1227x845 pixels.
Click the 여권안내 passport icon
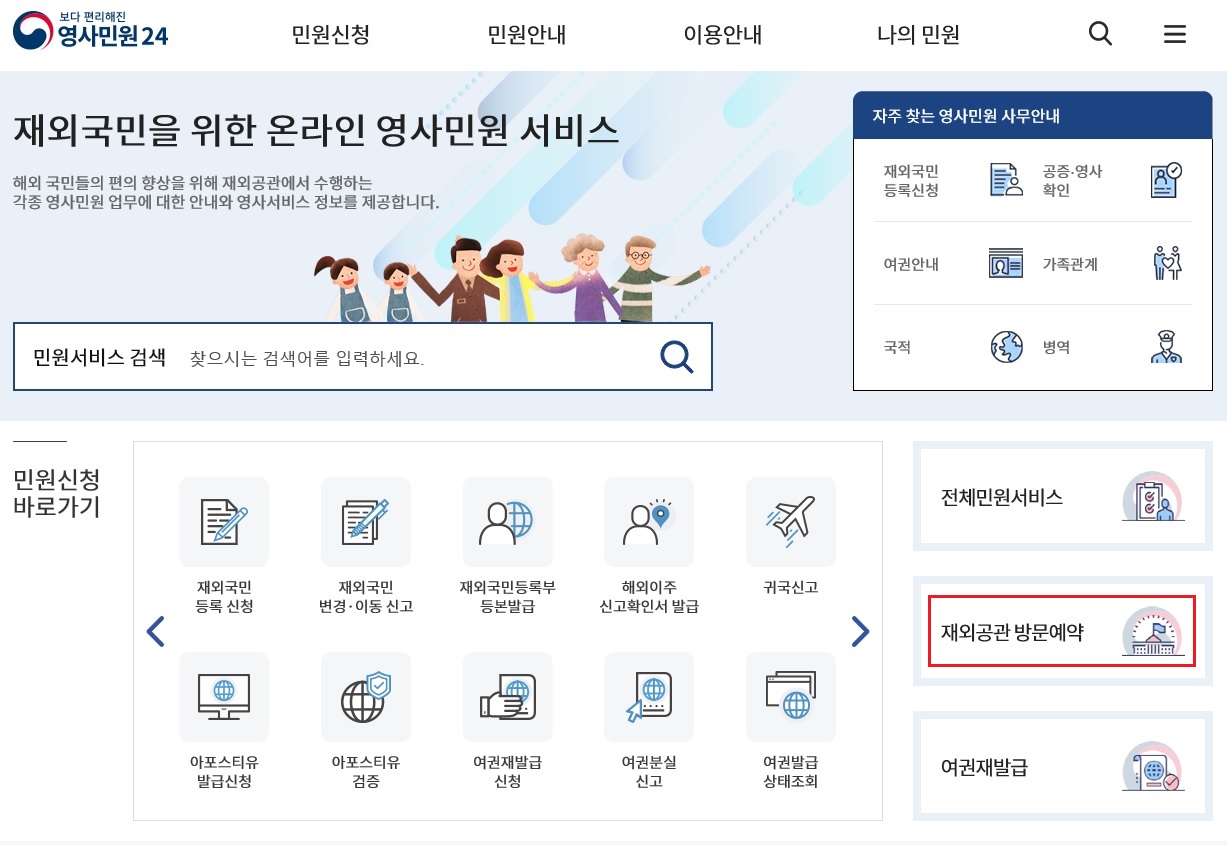[1006, 264]
